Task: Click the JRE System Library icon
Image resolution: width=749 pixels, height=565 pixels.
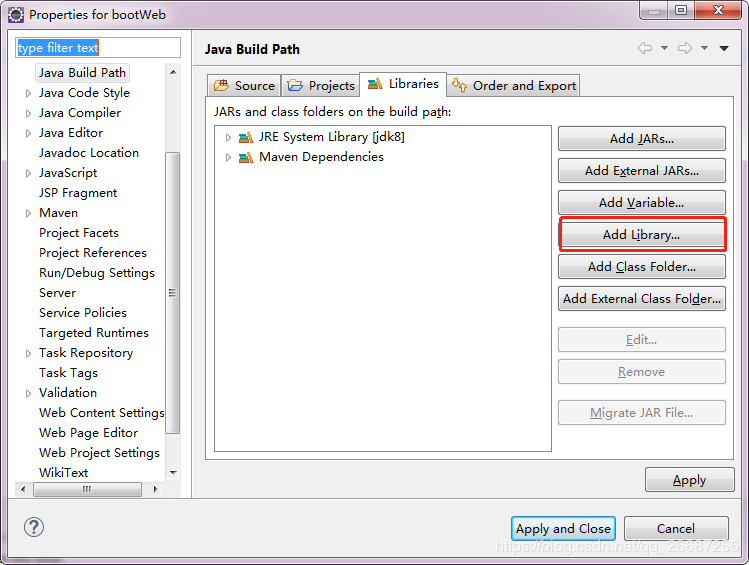Action: (x=246, y=137)
